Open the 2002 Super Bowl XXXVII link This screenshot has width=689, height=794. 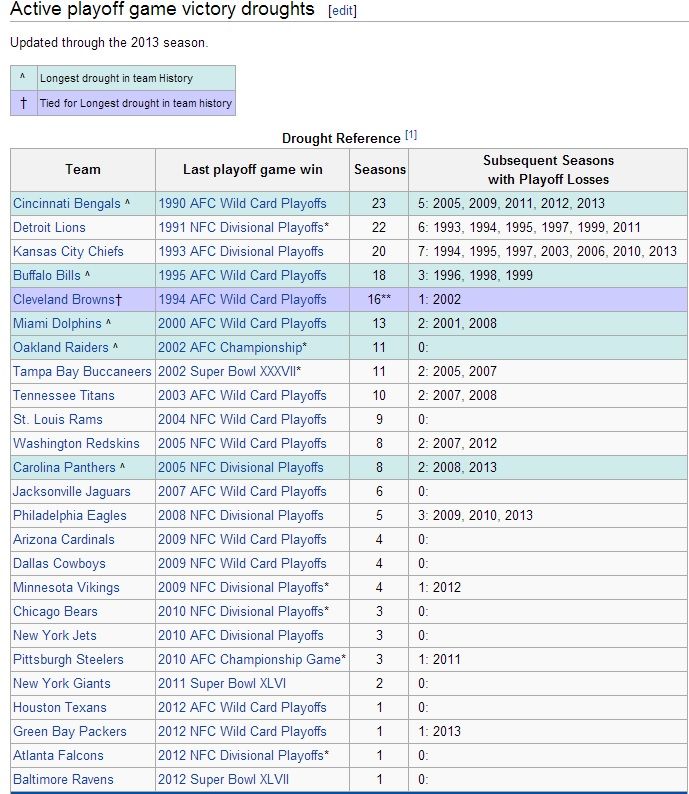[227, 371]
